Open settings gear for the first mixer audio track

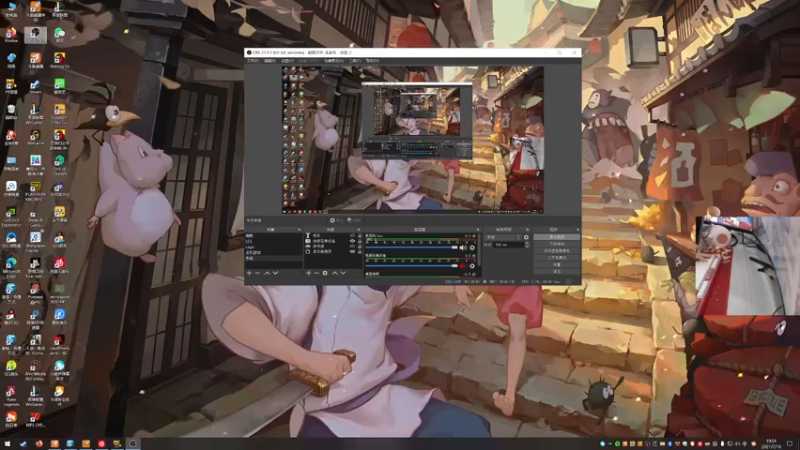coord(472,247)
